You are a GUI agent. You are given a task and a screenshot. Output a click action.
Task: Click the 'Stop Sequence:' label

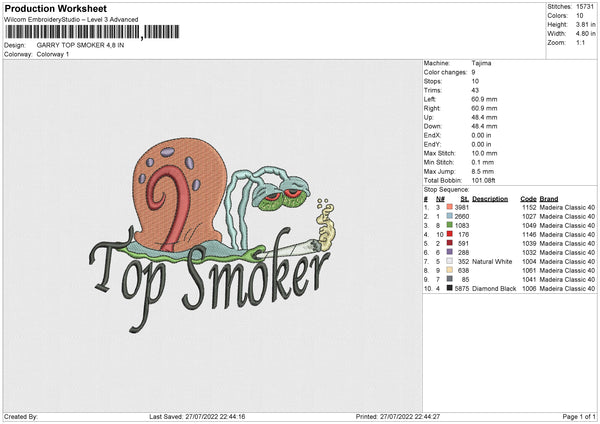[x=446, y=189]
